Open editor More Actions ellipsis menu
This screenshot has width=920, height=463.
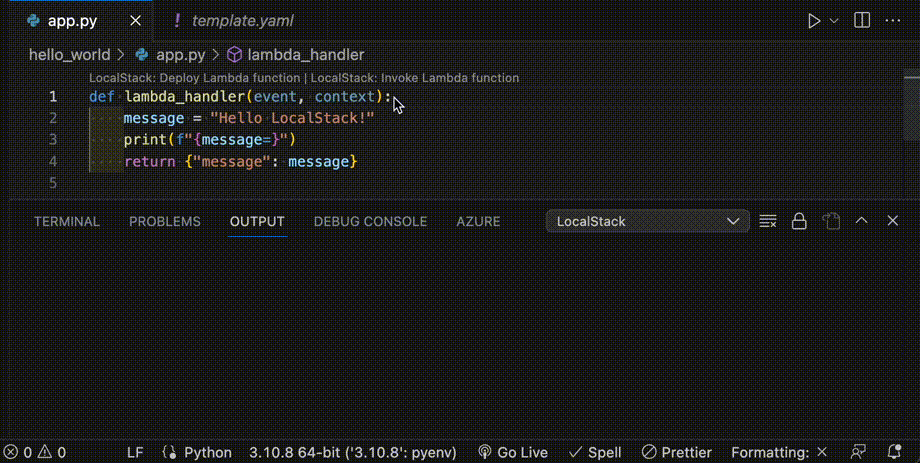point(893,21)
